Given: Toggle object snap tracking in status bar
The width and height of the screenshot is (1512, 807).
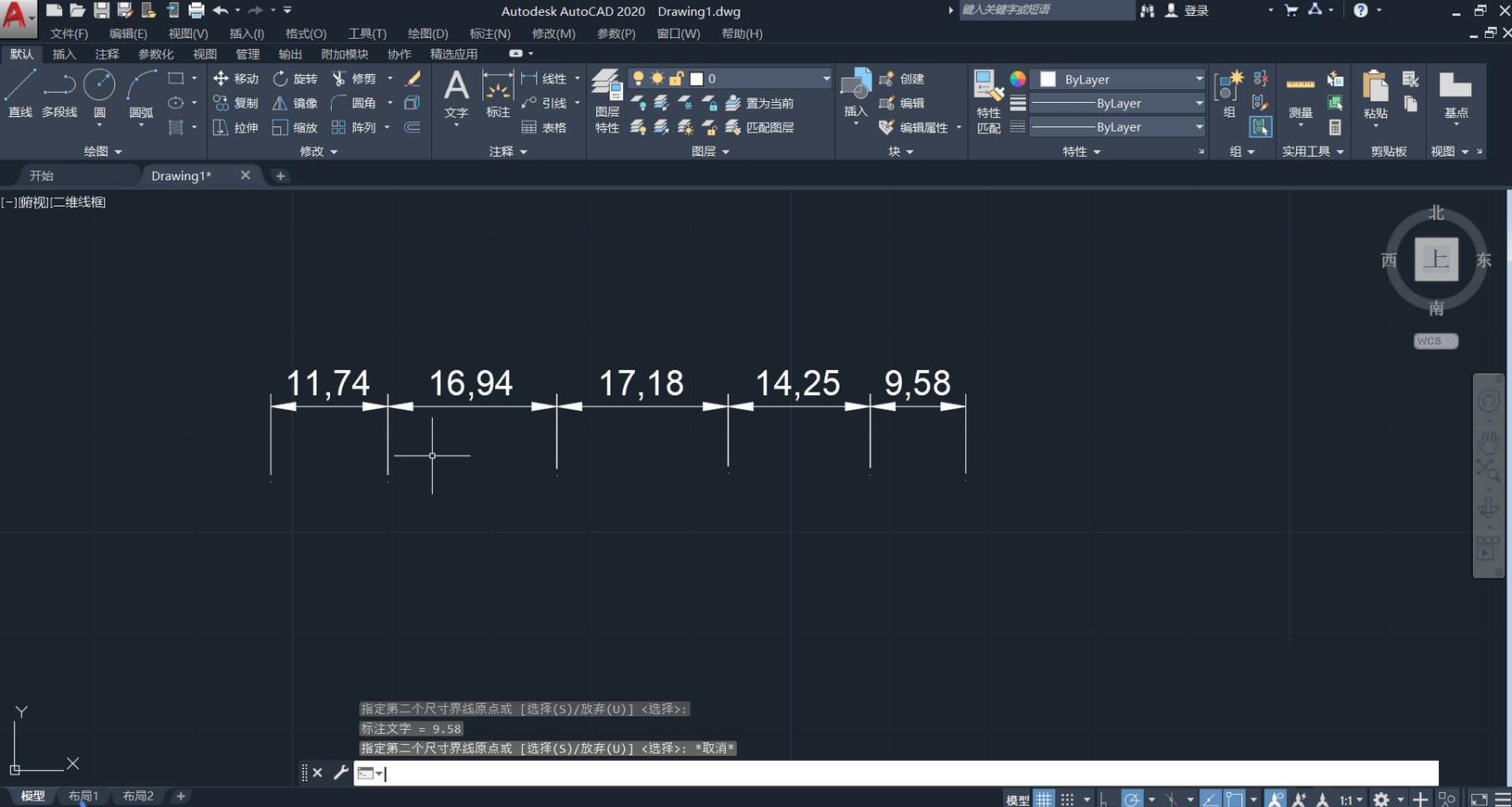Looking at the screenshot, I should [x=1210, y=799].
